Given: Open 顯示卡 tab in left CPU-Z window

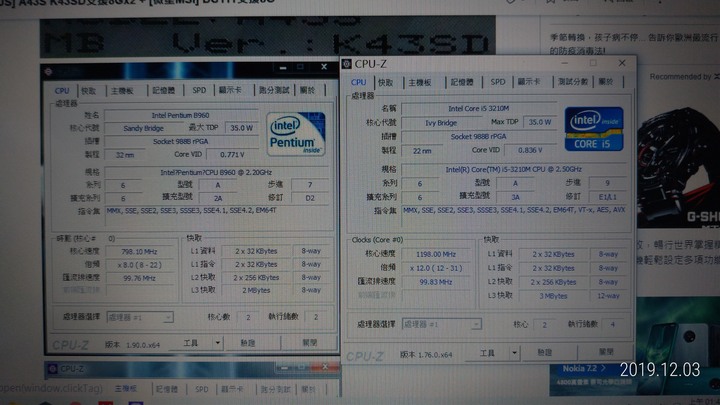Looking at the screenshot, I should [230, 90].
